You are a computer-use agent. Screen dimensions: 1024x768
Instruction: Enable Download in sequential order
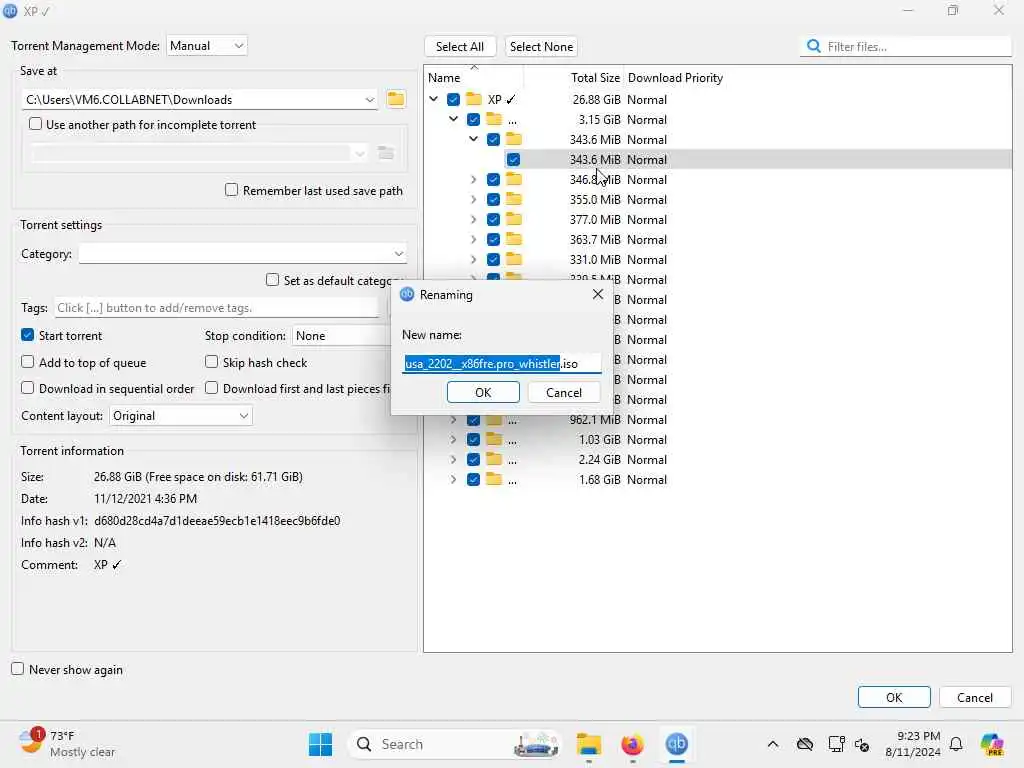pos(27,388)
